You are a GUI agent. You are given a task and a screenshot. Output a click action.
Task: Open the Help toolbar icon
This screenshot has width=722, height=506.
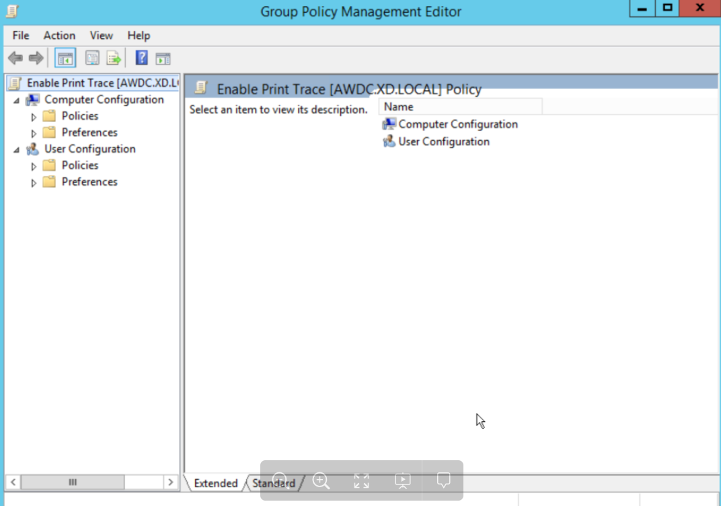pyautogui.click(x=141, y=58)
